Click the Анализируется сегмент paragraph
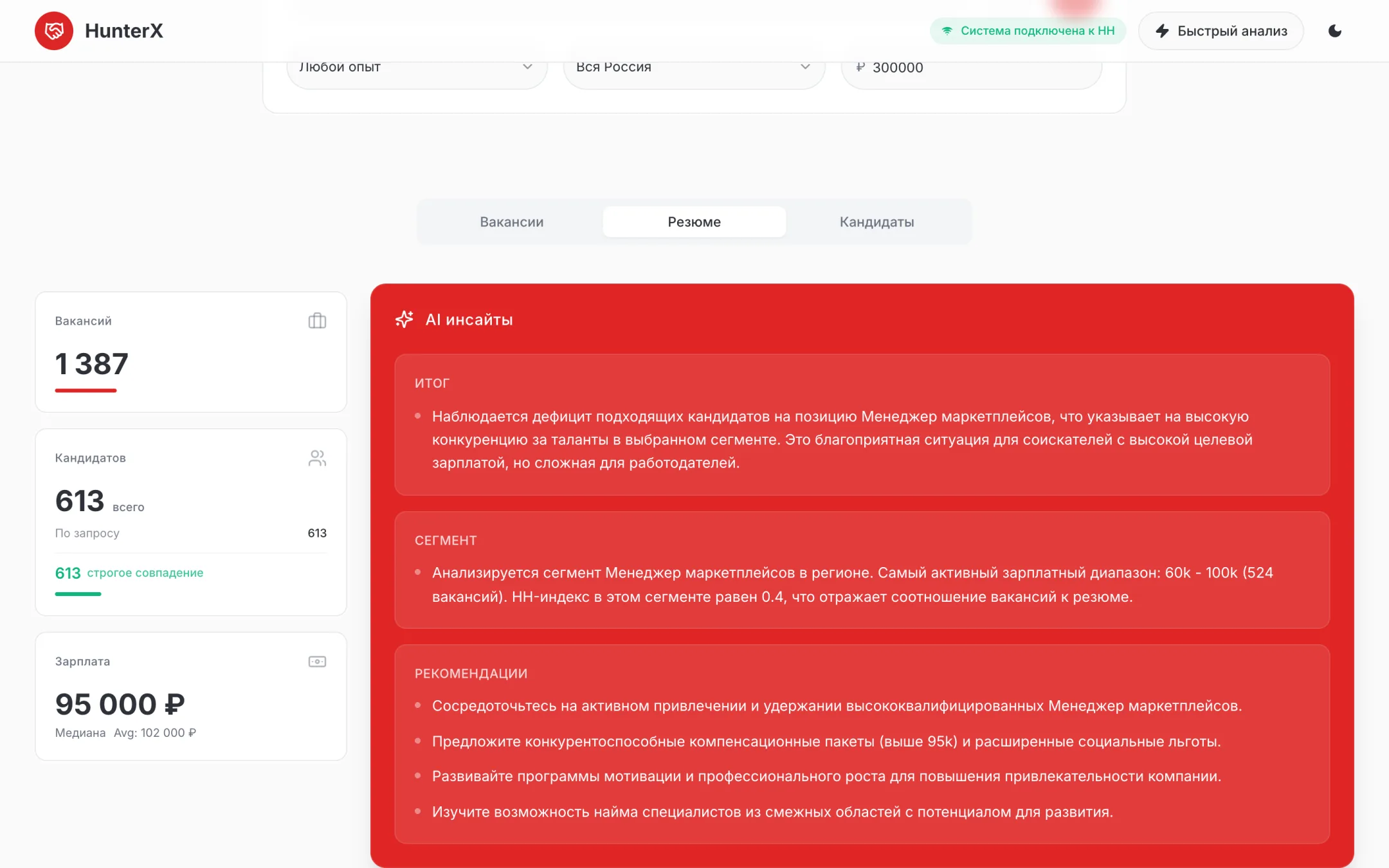Screen dimensions: 1389x868 (x=853, y=584)
